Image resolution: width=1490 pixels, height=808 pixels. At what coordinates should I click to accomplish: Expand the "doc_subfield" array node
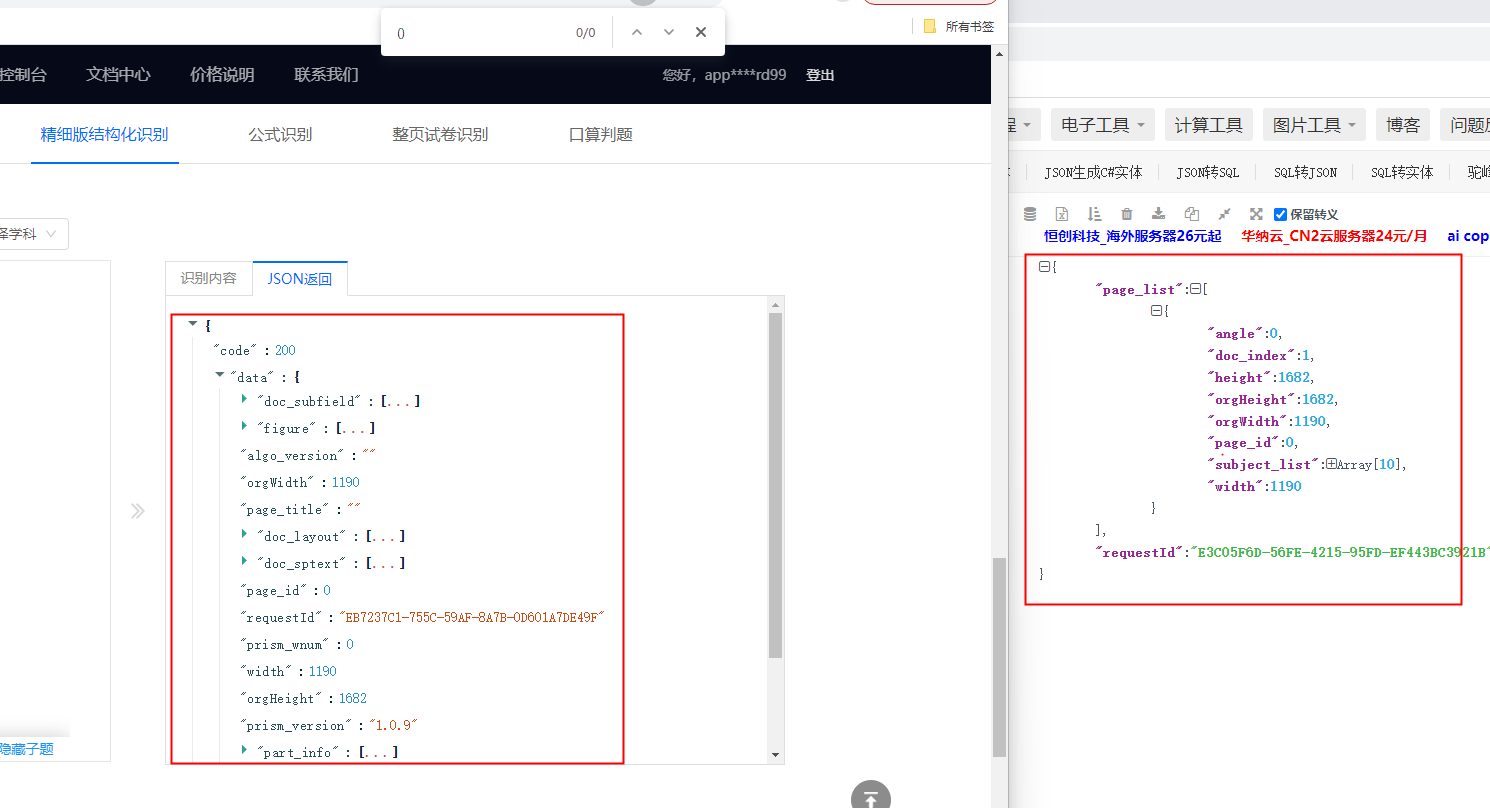click(x=245, y=399)
